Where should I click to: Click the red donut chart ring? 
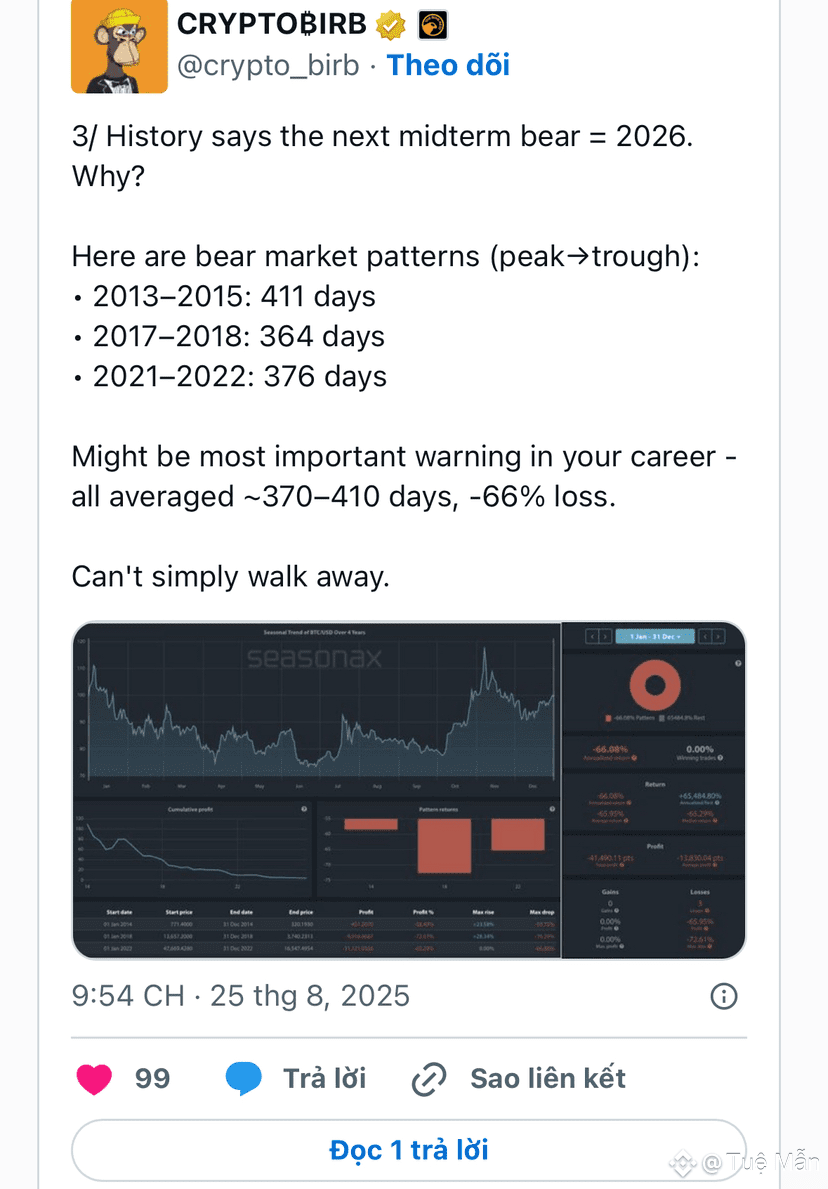pos(655,685)
